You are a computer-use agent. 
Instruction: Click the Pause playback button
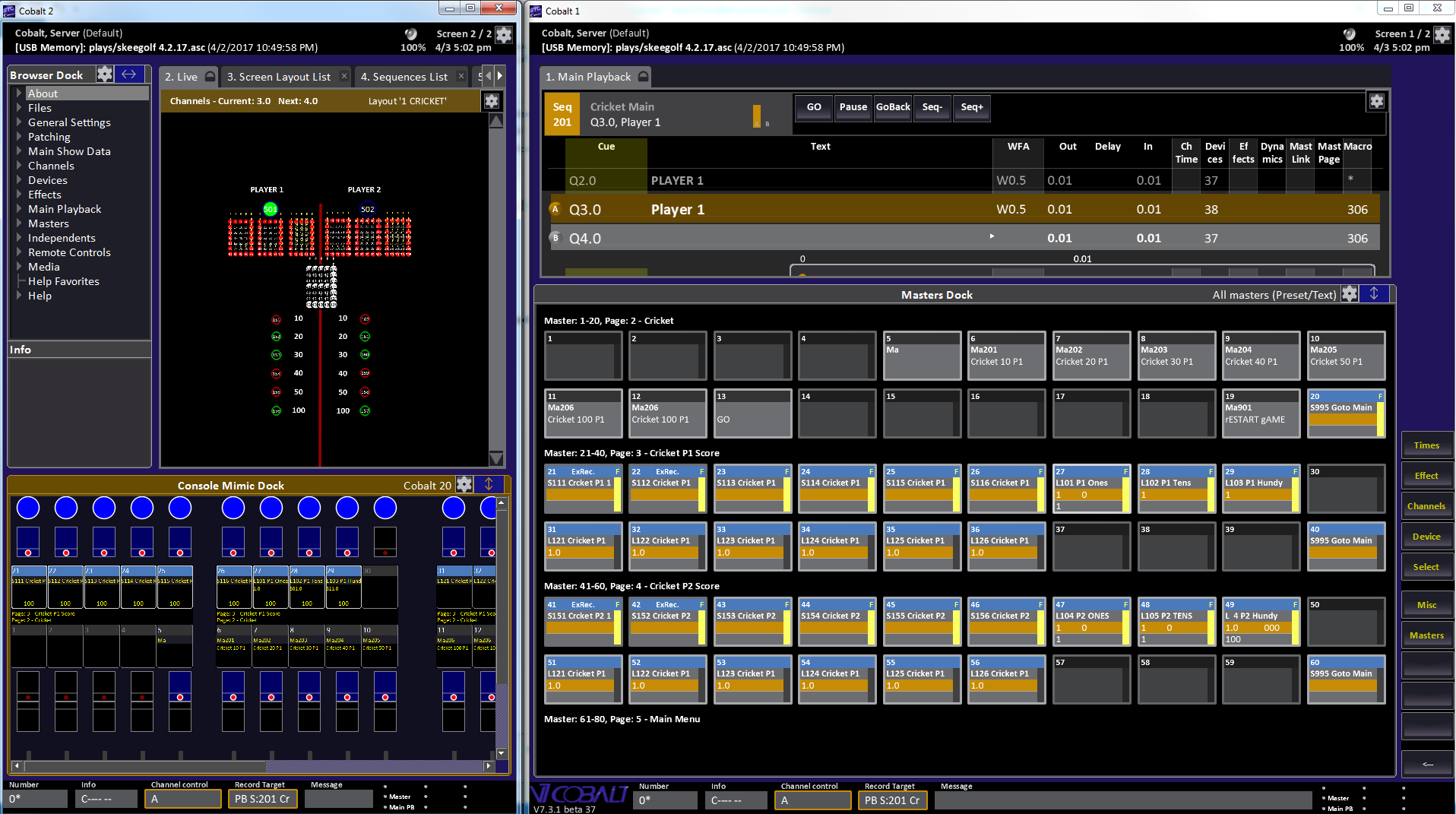tap(853, 107)
